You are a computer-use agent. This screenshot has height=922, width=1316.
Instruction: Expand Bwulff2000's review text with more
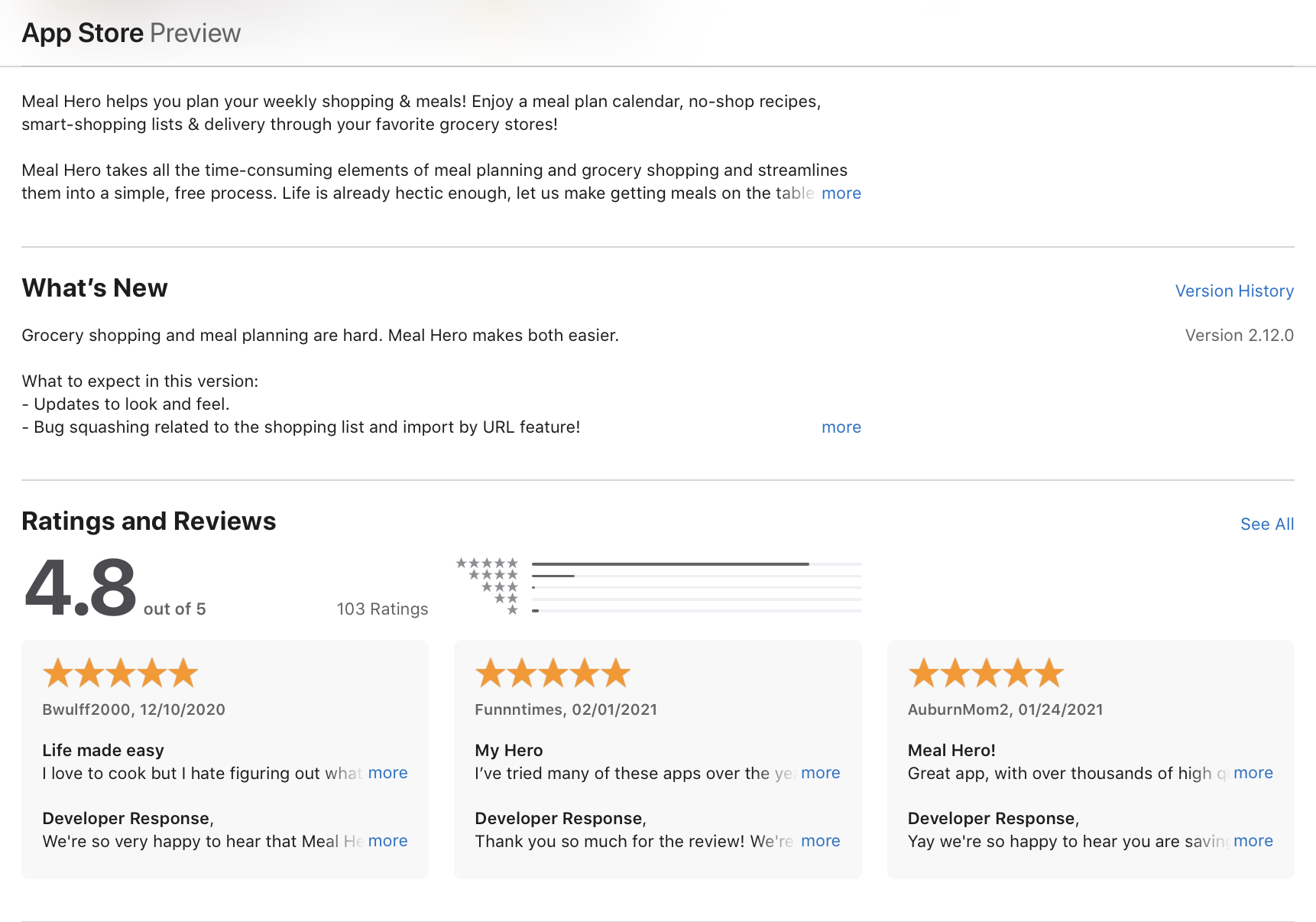coord(387,773)
